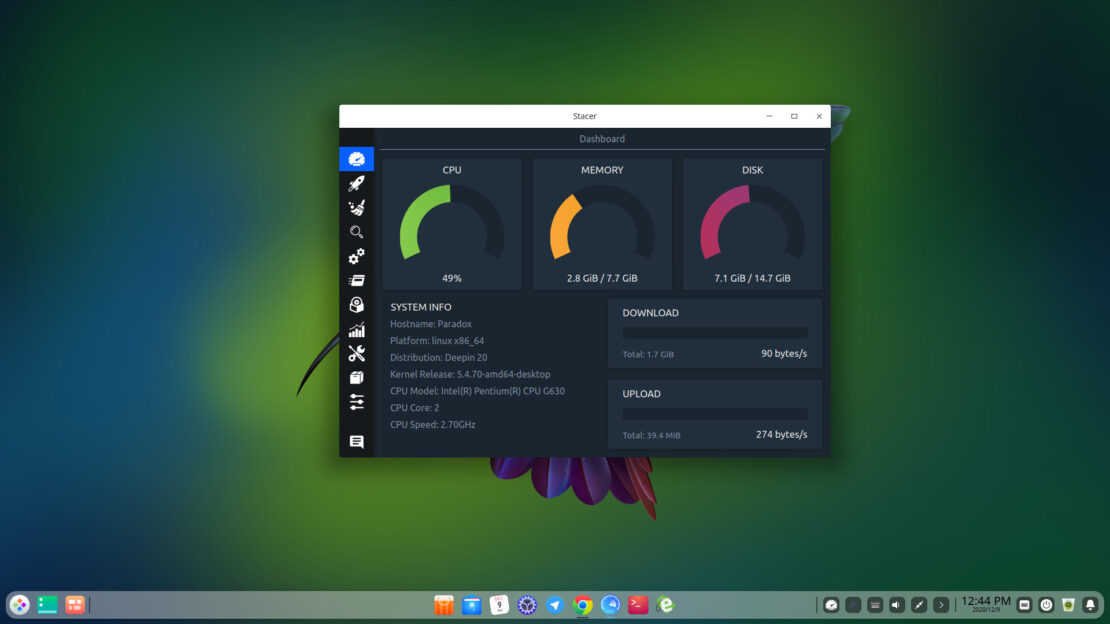Click the feedback message icon in the sidebar

pyautogui.click(x=357, y=441)
